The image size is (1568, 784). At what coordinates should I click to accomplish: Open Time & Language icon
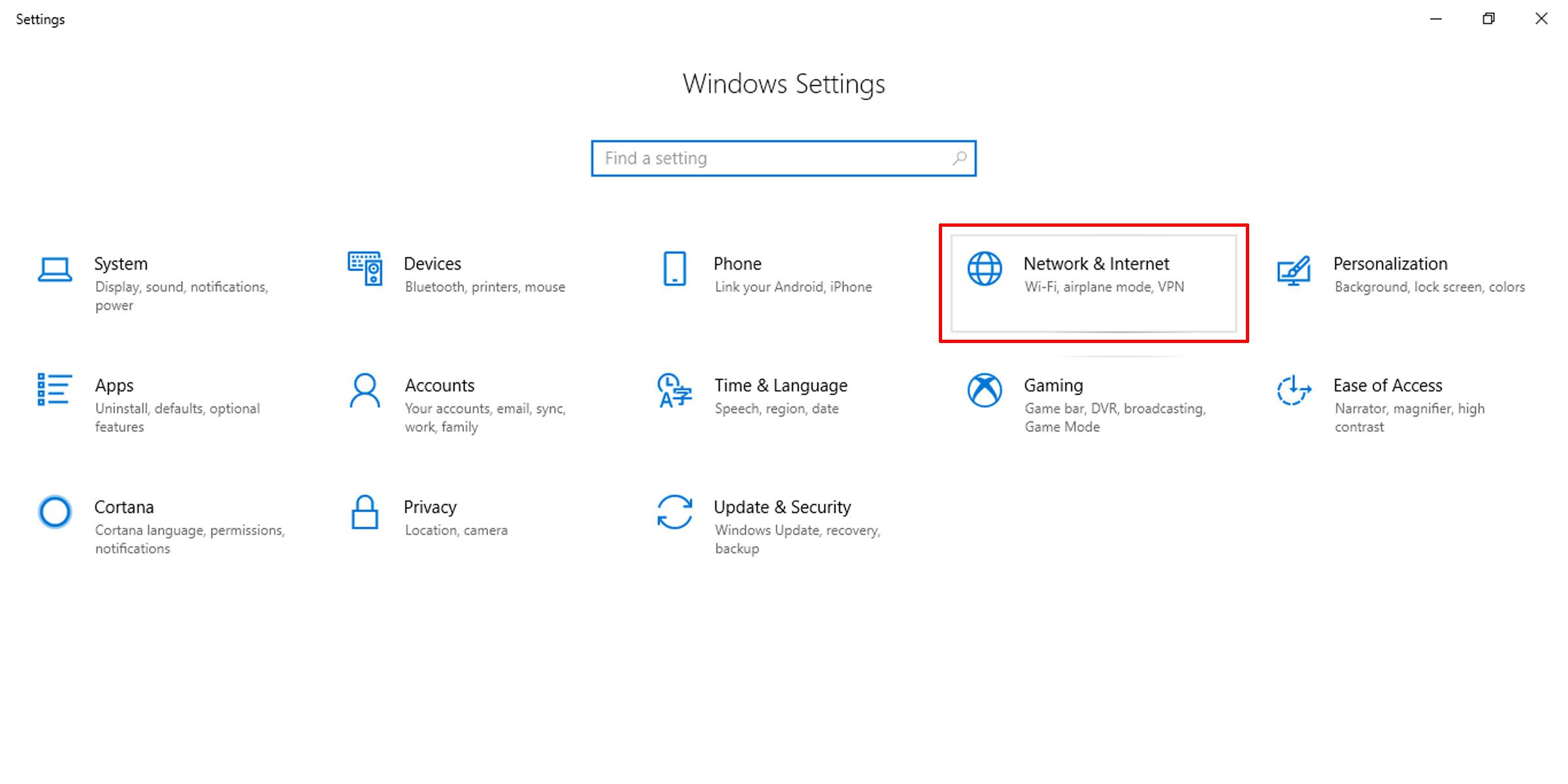674,390
